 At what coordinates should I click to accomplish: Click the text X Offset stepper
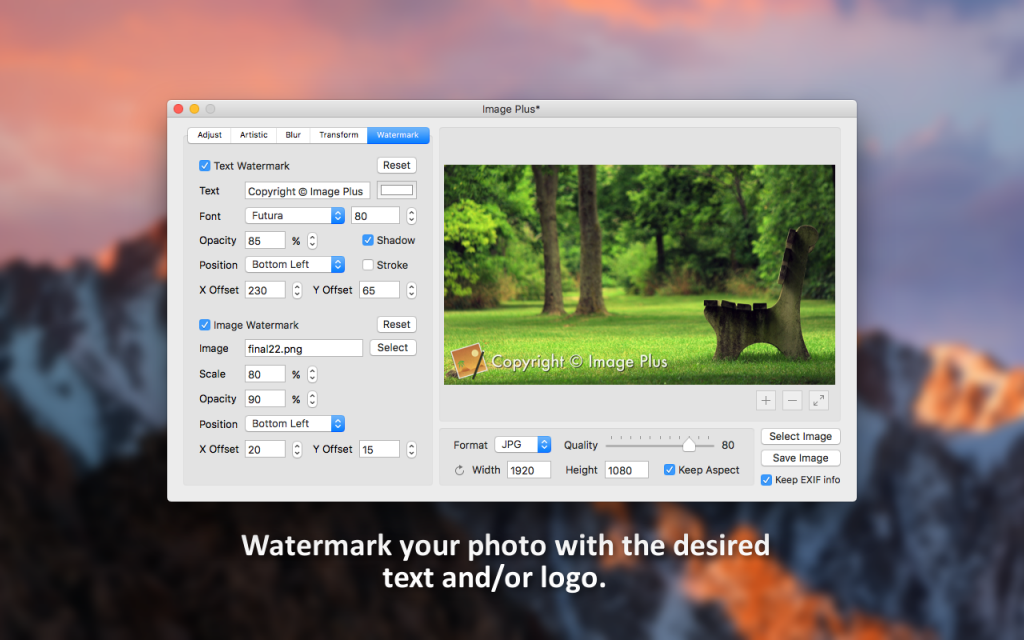click(x=296, y=290)
